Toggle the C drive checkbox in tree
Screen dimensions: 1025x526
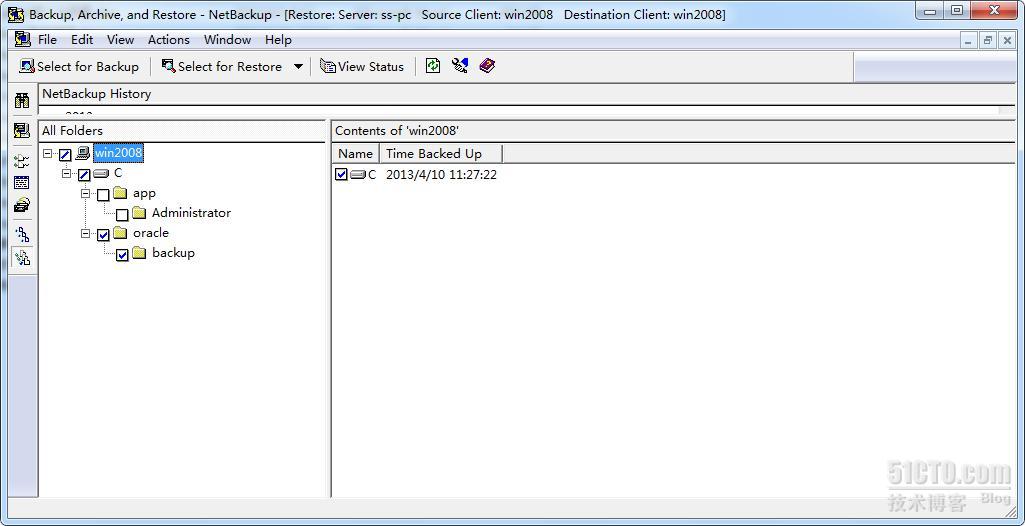coord(84,174)
